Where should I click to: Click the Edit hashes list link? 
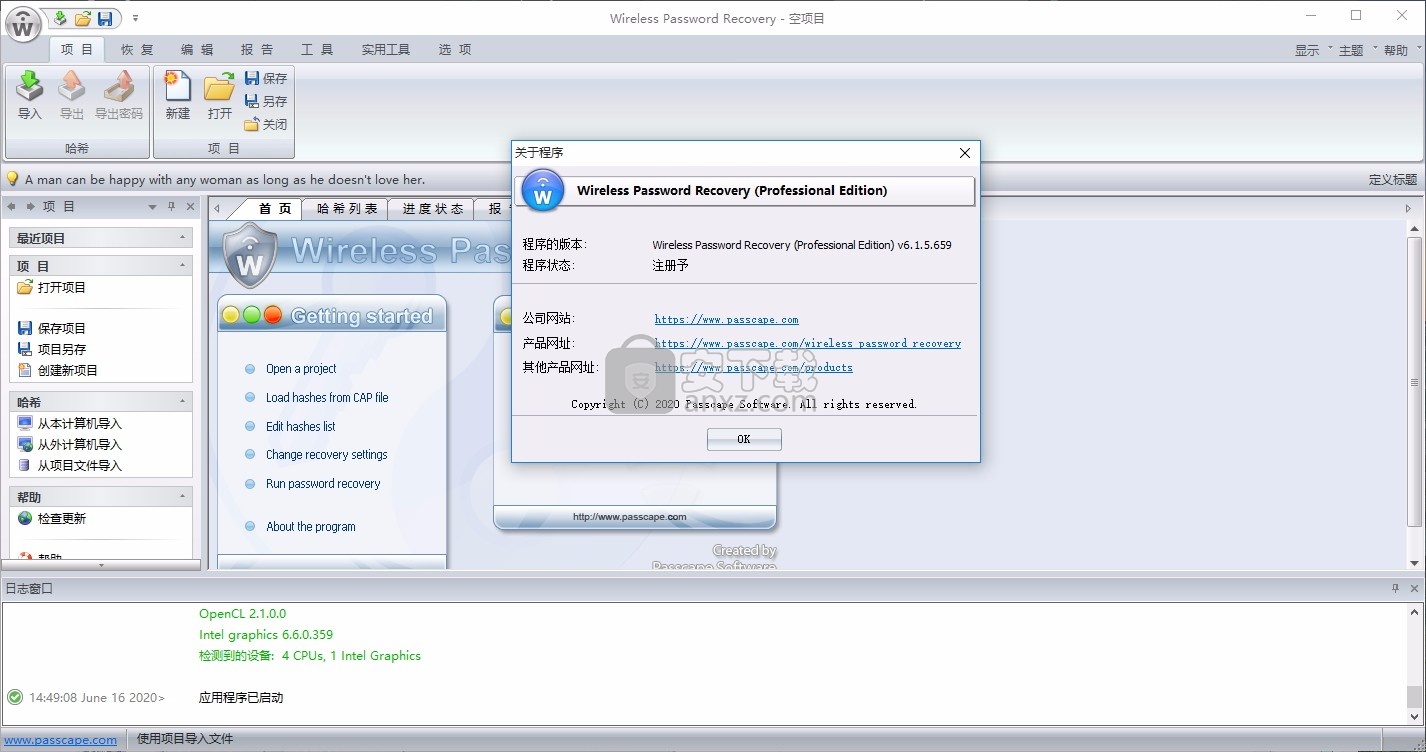tap(300, 426)
